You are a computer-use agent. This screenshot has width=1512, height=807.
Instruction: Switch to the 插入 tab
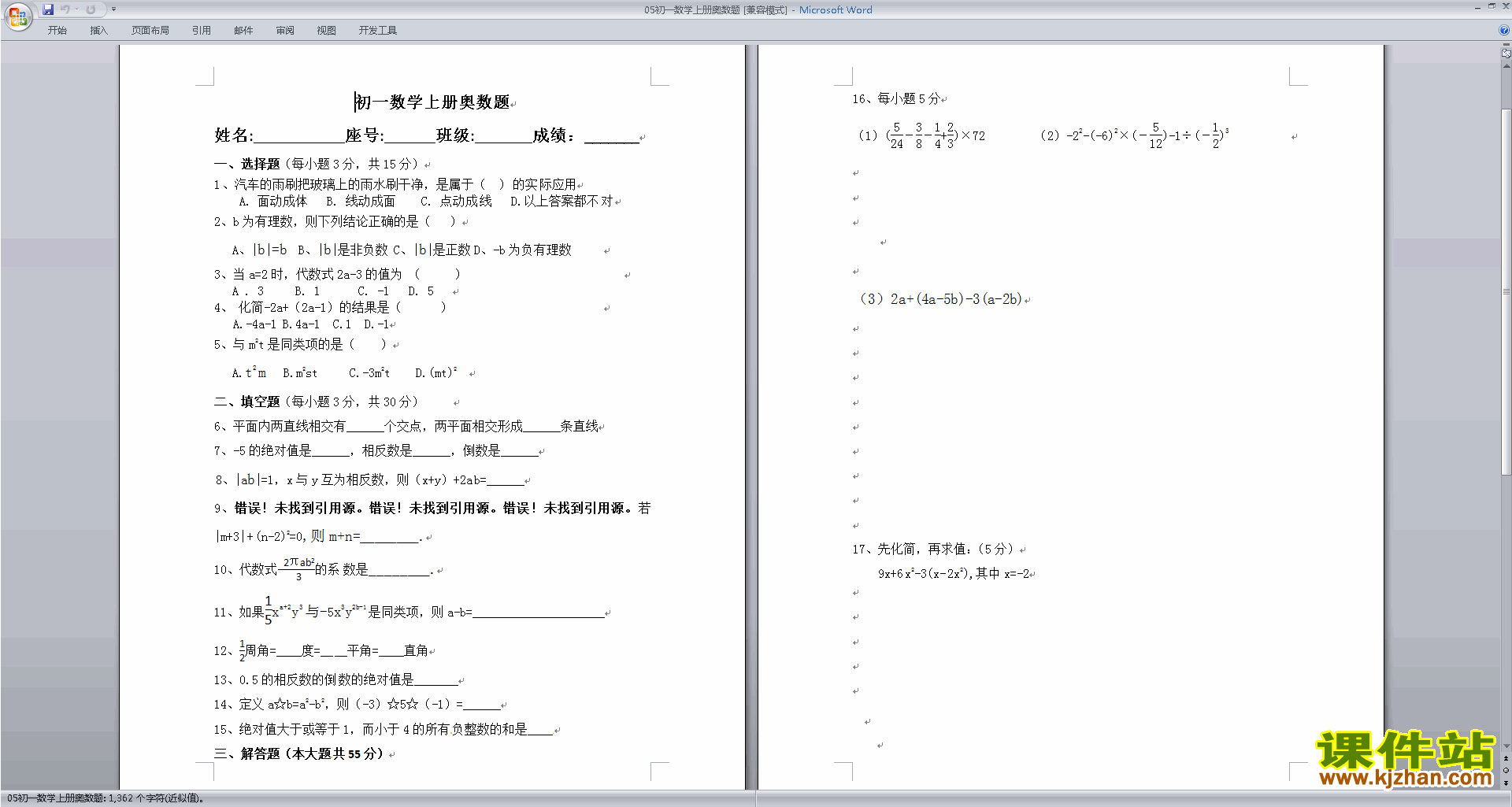[98, 31]
